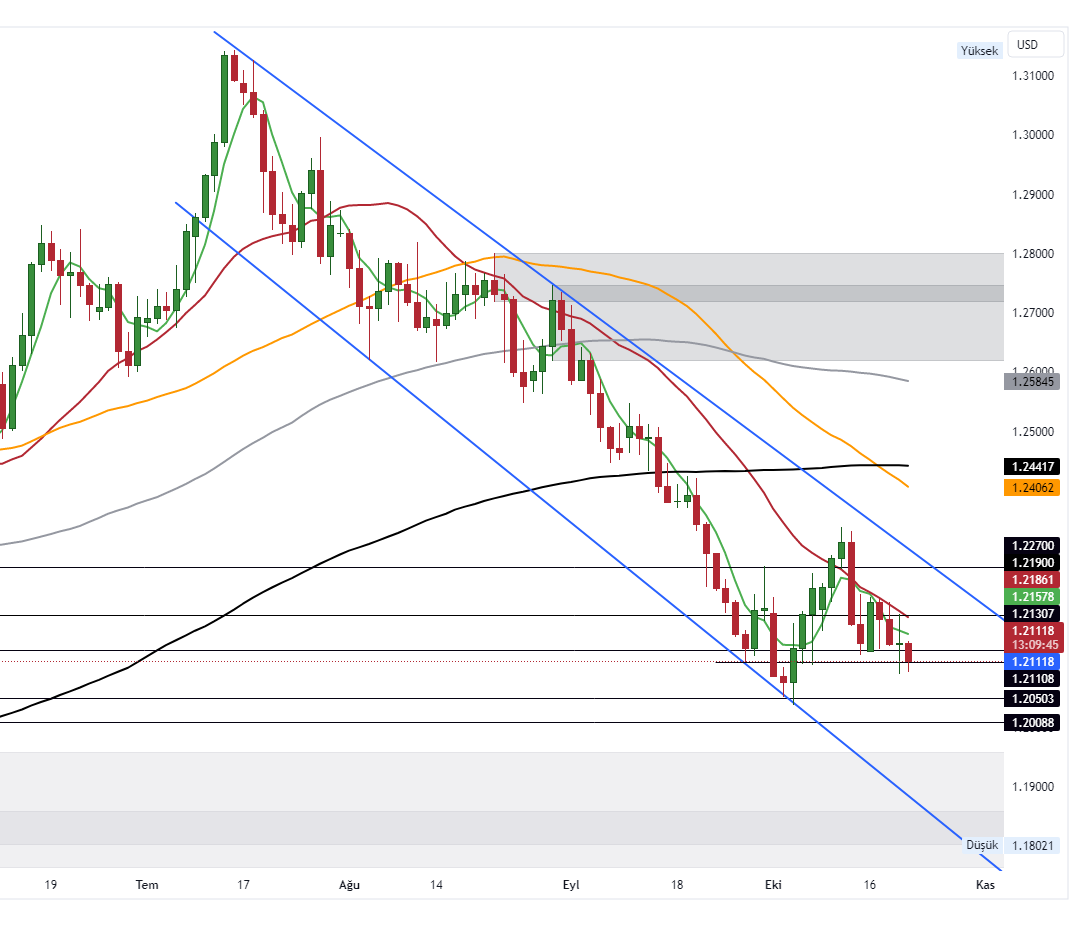Image resolution: width=1078 pixels, height=934 pixels.
Task: Click the Yüksek high value label
Action: click(978, 50)
